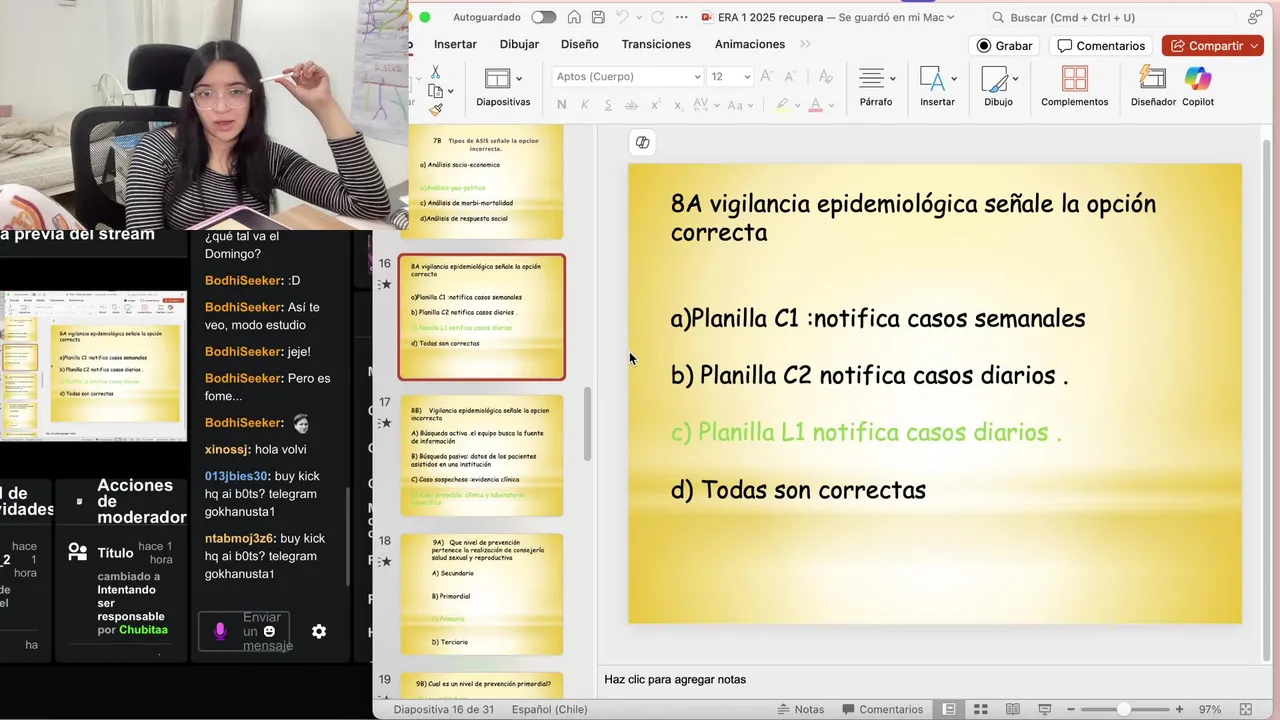Toggle the Notas pane button
Viewport: 1280px width, 720px height.
(x=801, y=709)
